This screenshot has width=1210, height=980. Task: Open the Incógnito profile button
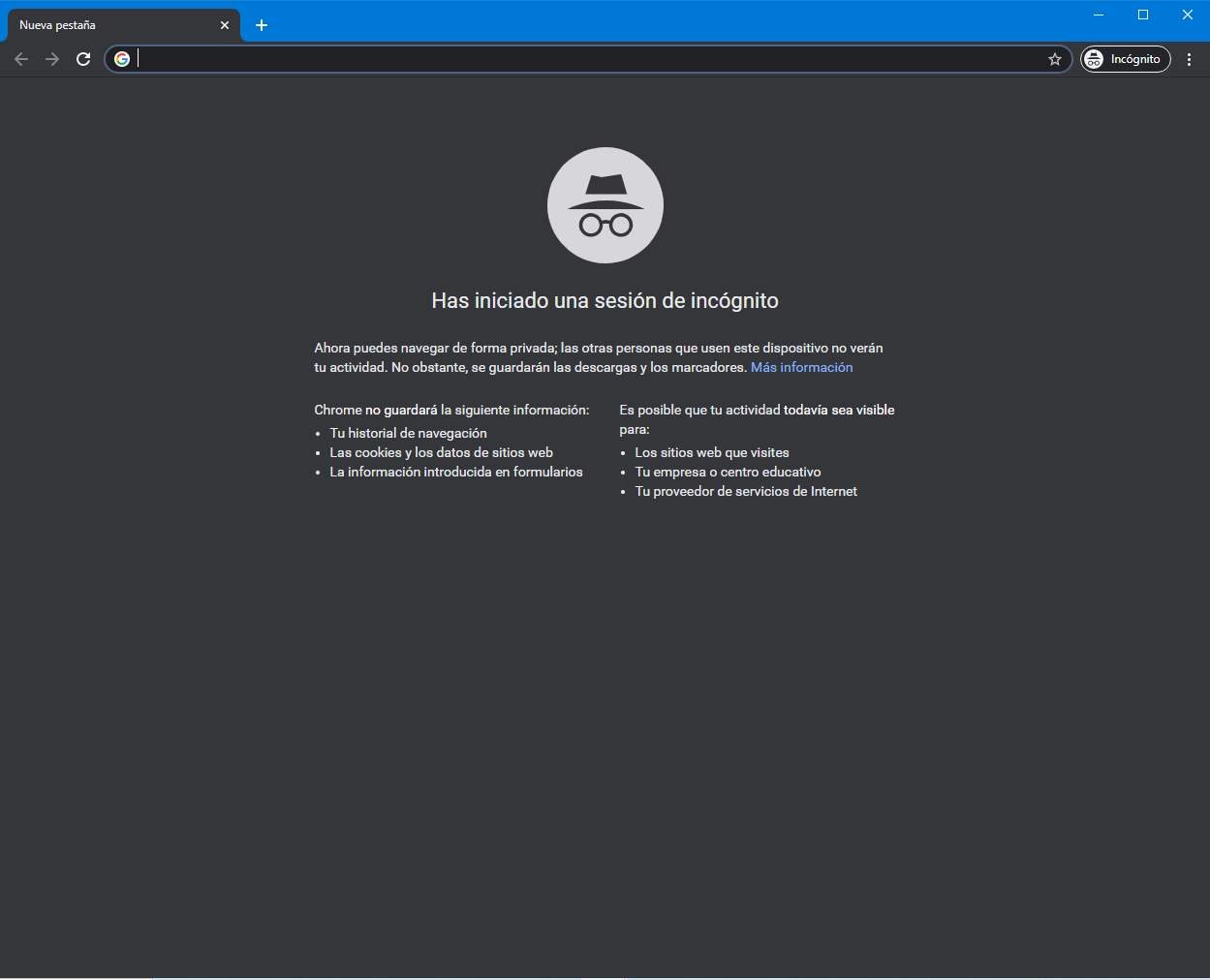pyautogui.click(x=1126, y=59)
